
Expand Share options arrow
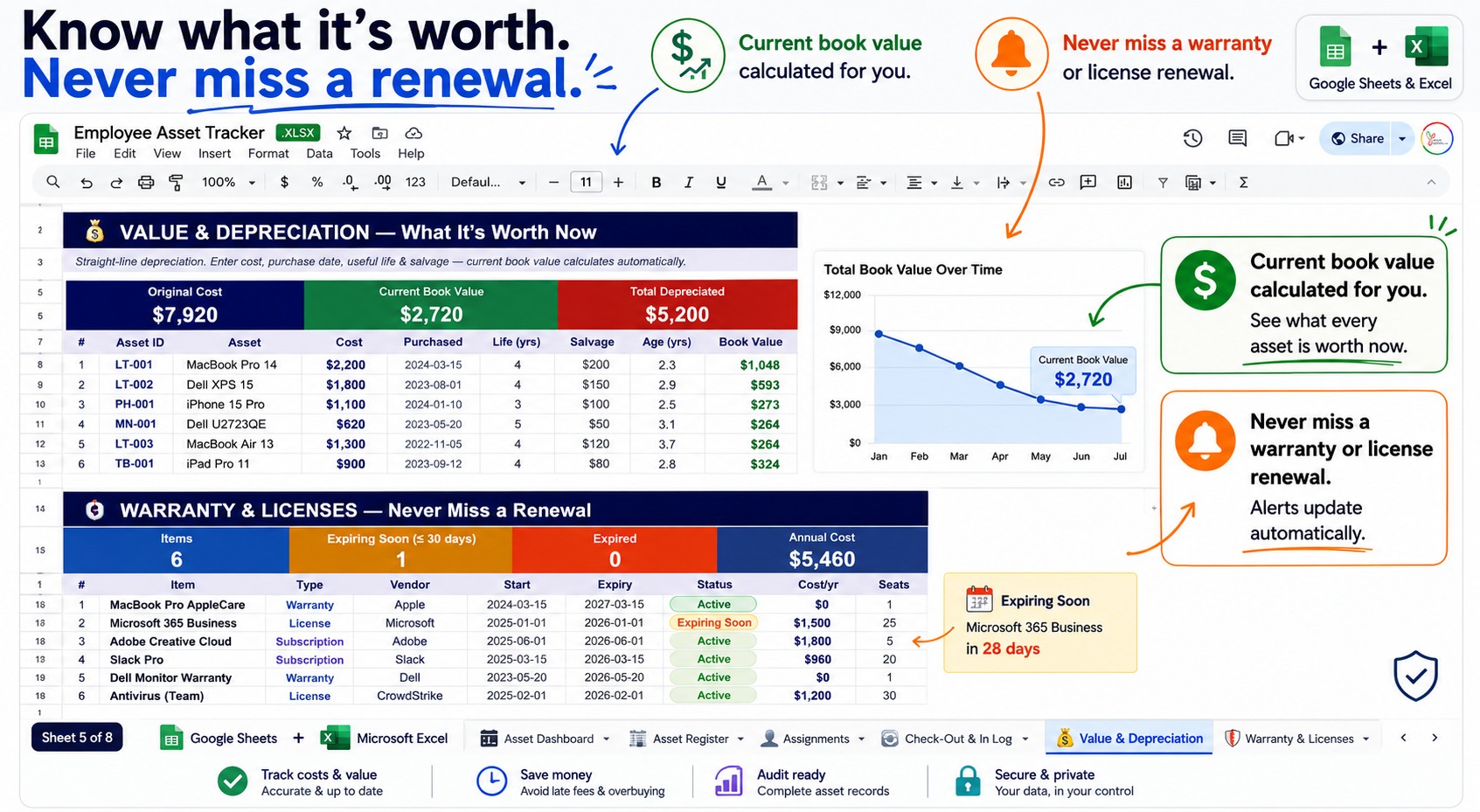(x=1402, y=138)
